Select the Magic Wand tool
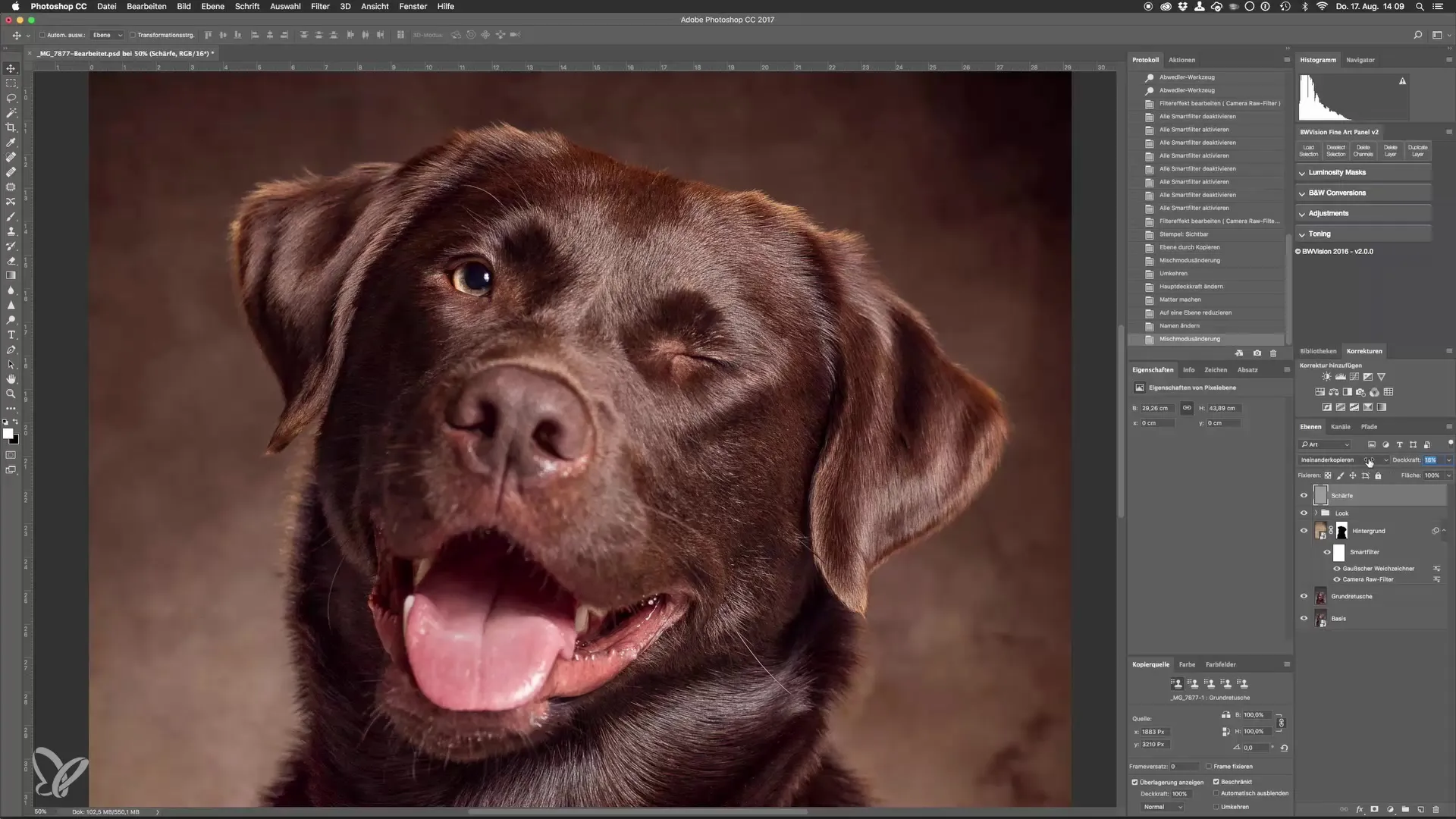 click(11, 113)
